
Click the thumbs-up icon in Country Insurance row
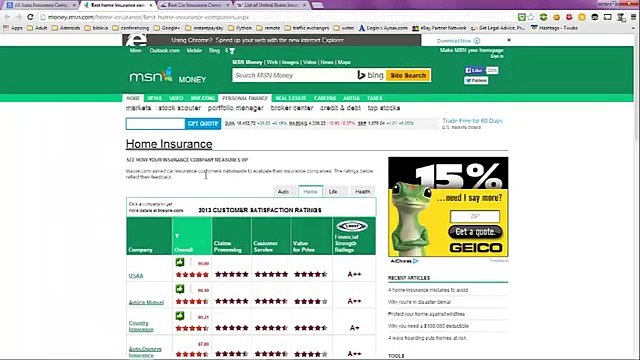pos(180,316)
